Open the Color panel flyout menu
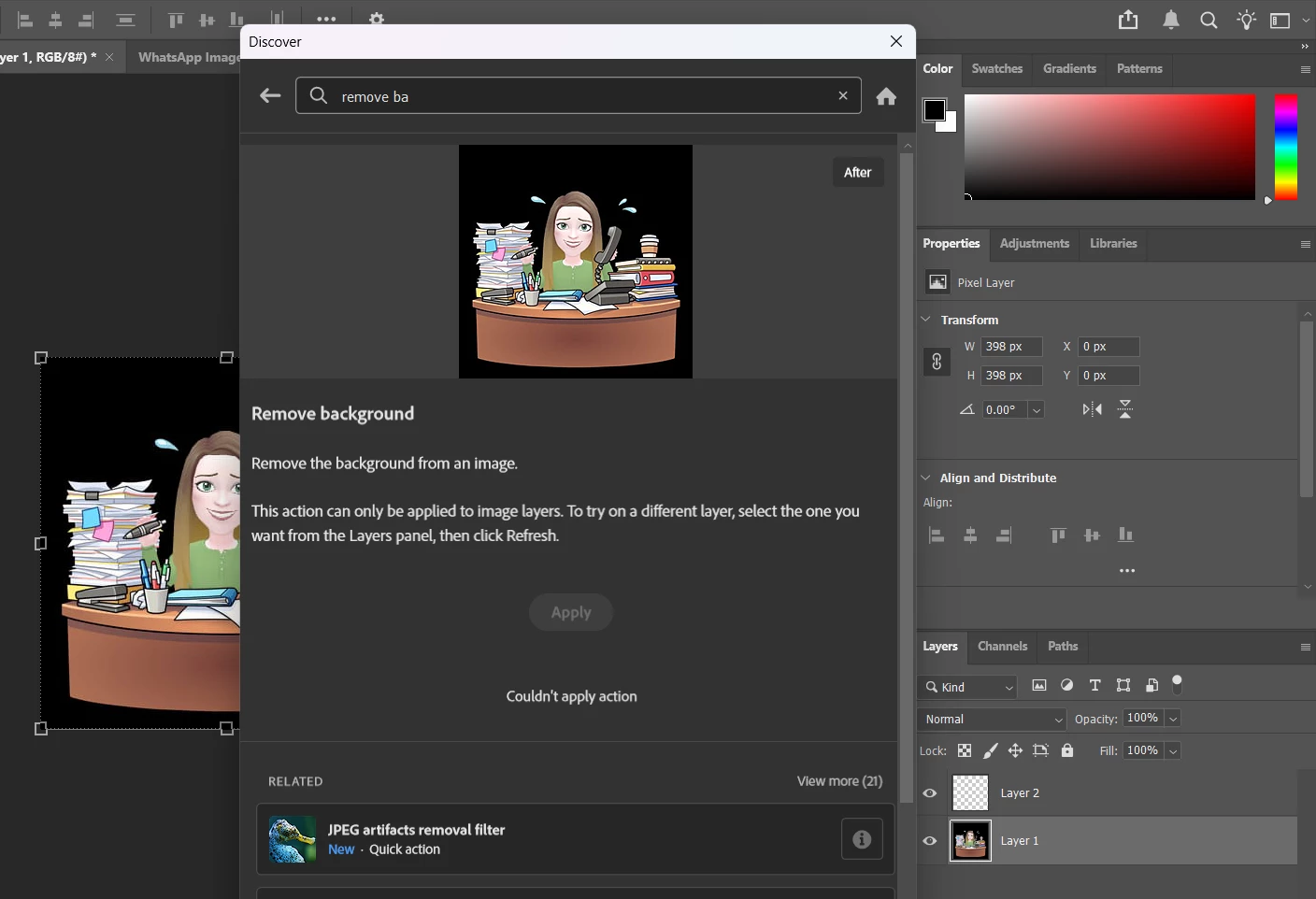 (x=1305, y=69)
